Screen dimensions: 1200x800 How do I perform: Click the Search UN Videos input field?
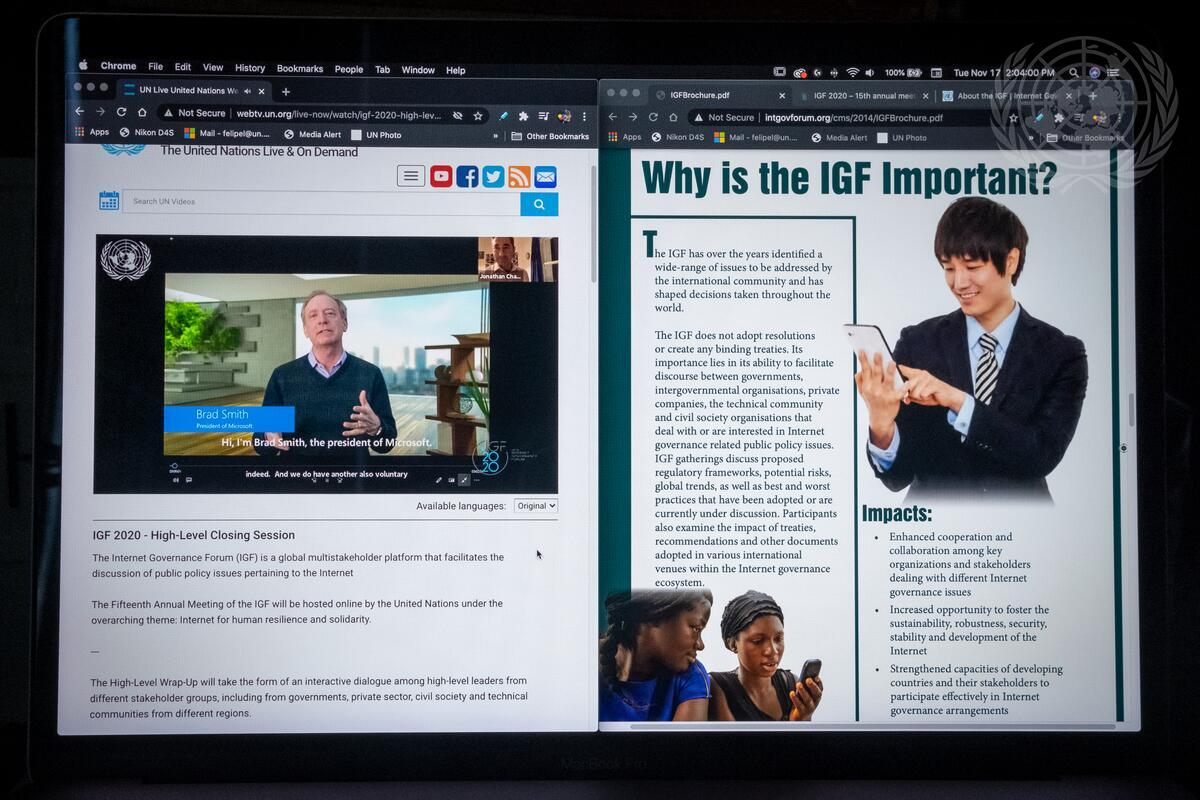pos(320,202)
